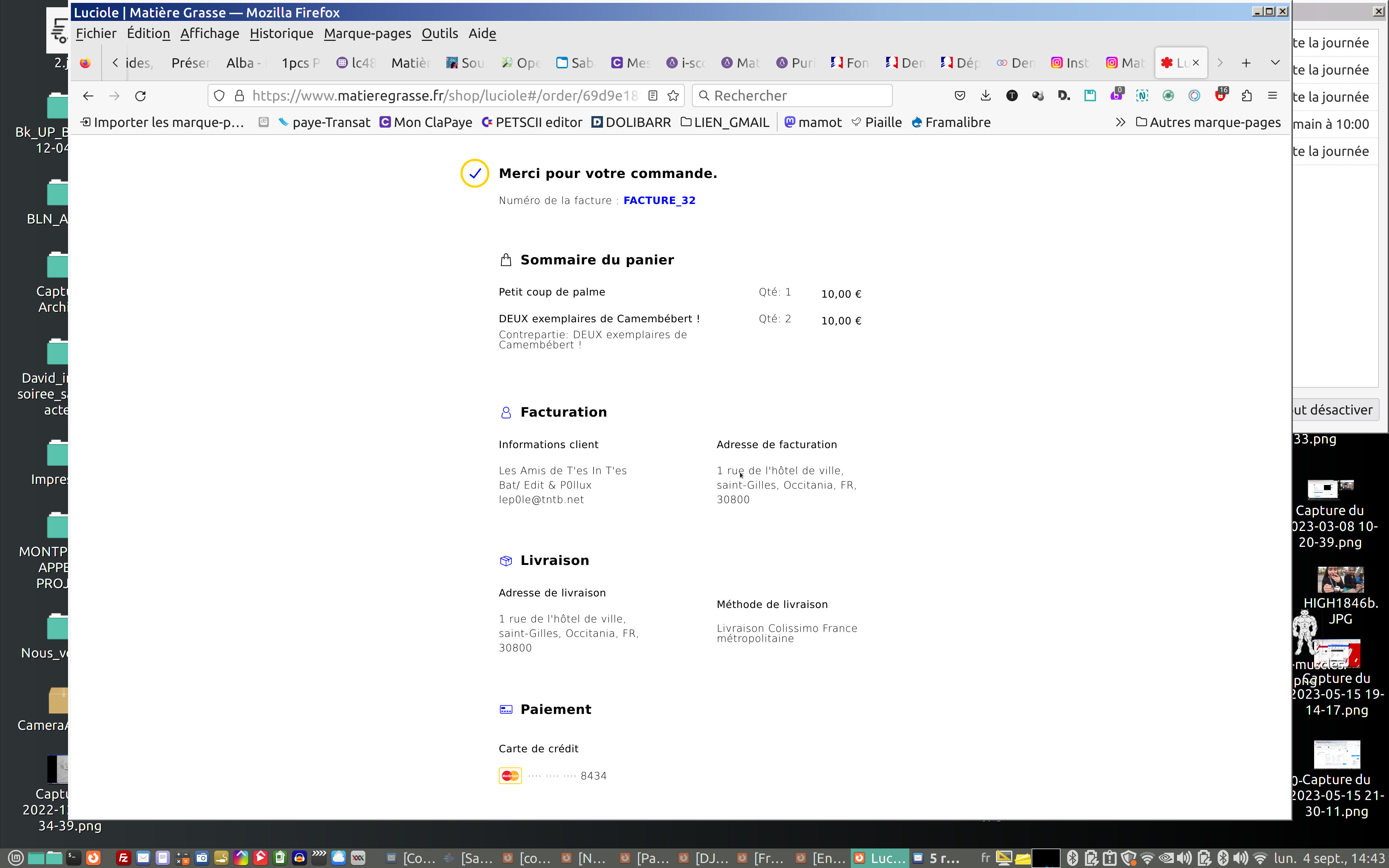The image size is (1389, 868).
Task: Click the site padlock security icon
Action: click(239, 96)
